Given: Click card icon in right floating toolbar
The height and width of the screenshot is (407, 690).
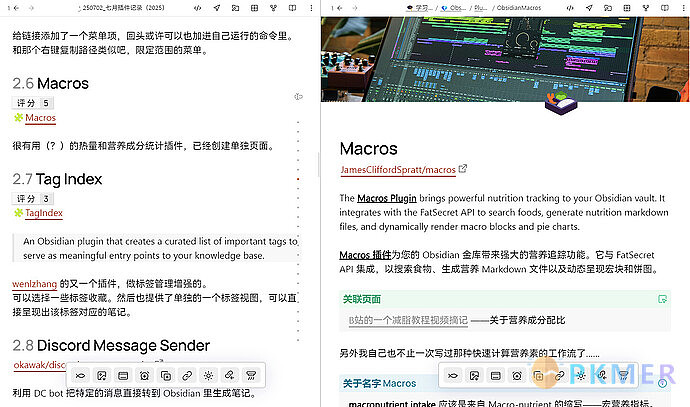Looking at the screenshot, I should click(495, 376).
